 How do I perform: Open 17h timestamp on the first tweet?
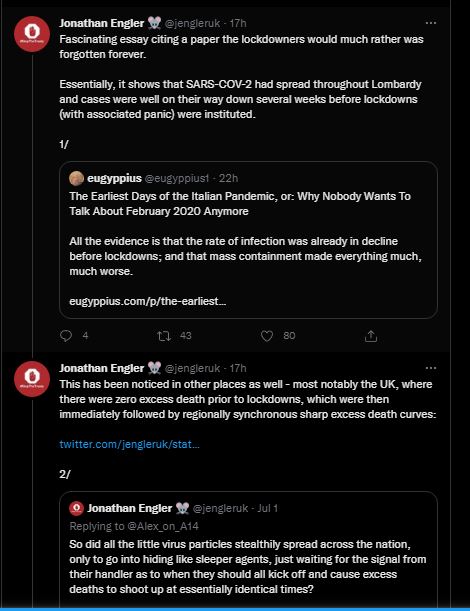[238, 23]
